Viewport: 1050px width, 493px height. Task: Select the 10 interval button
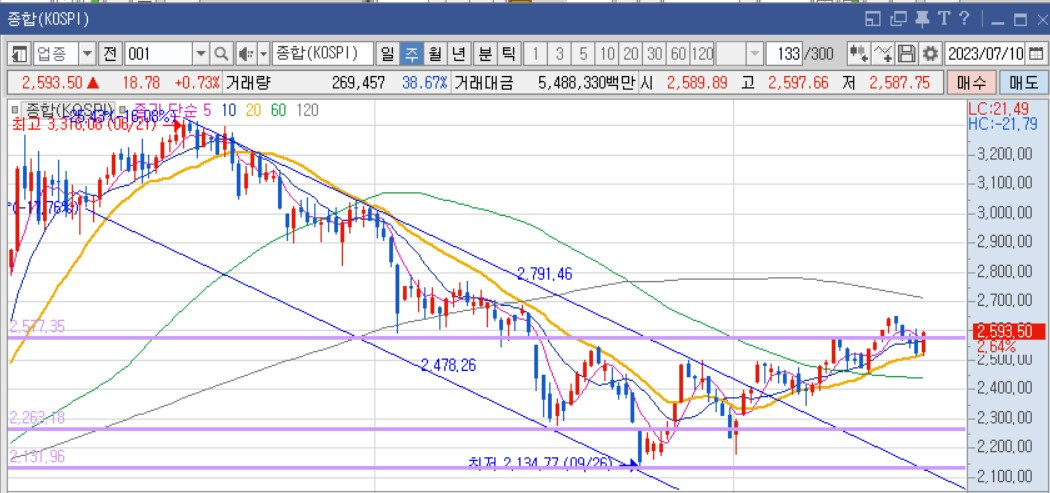(x=607, y=54)
